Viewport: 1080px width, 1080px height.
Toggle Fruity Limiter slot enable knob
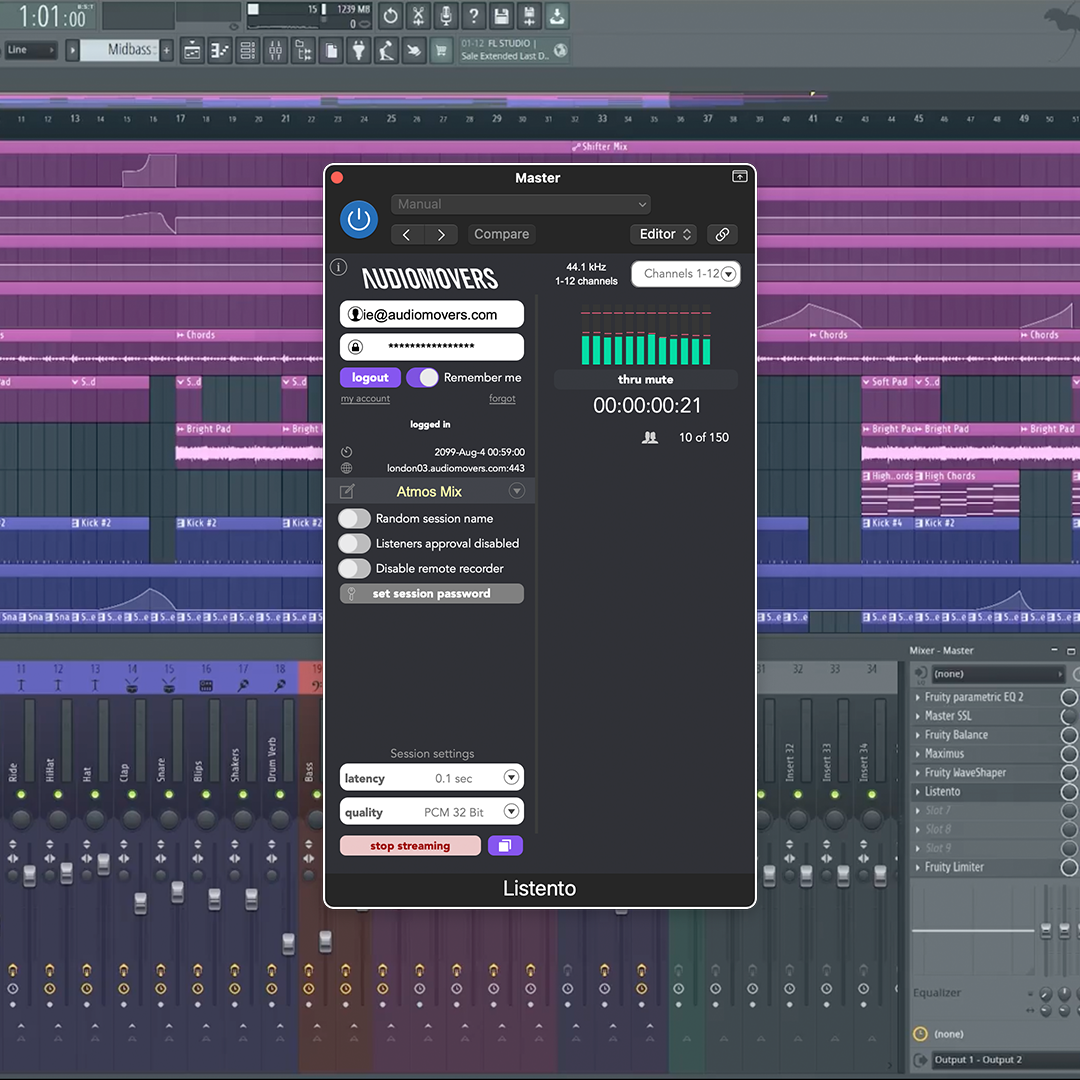[1068, 867]
